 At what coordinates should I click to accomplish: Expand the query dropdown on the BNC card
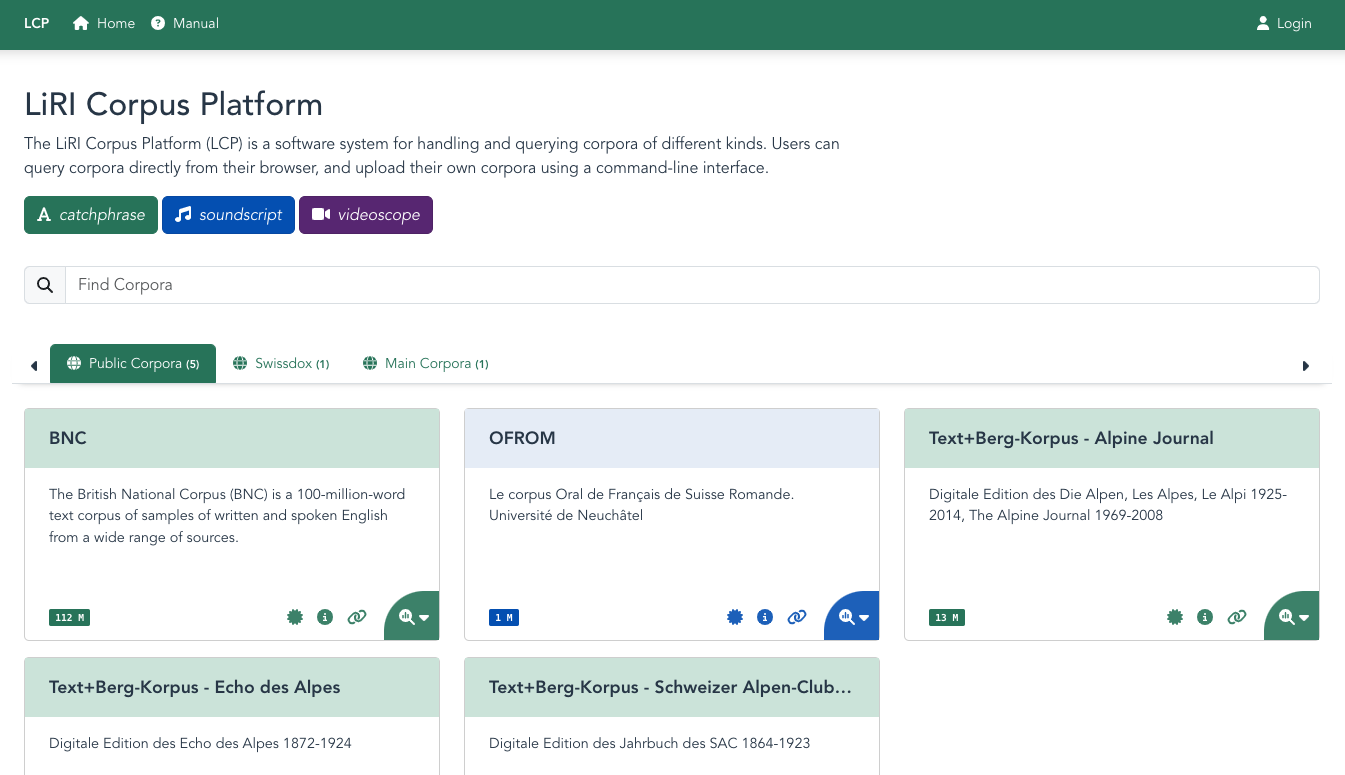point(413,617)
